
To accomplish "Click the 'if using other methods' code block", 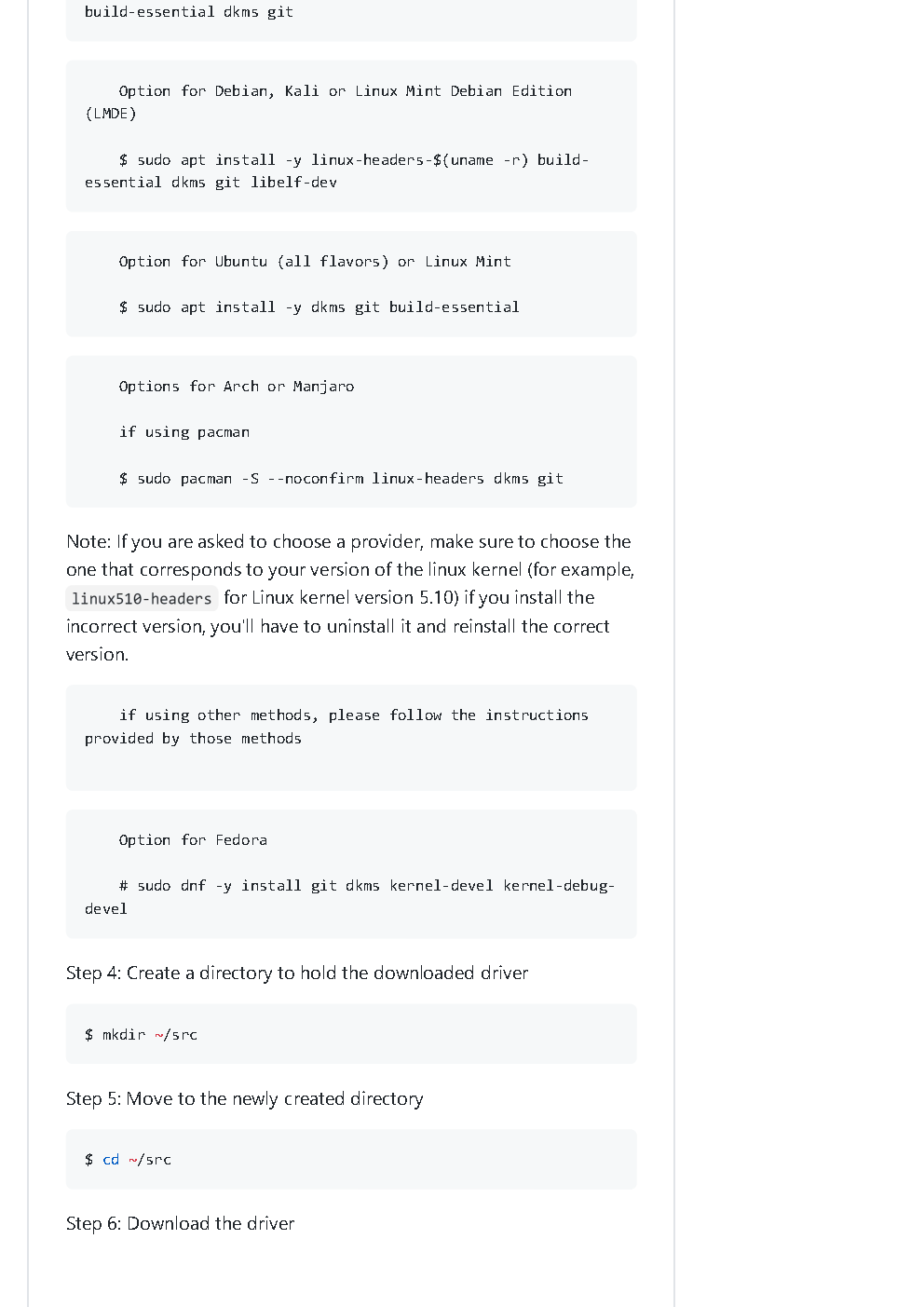I will [x=351, y=727].
